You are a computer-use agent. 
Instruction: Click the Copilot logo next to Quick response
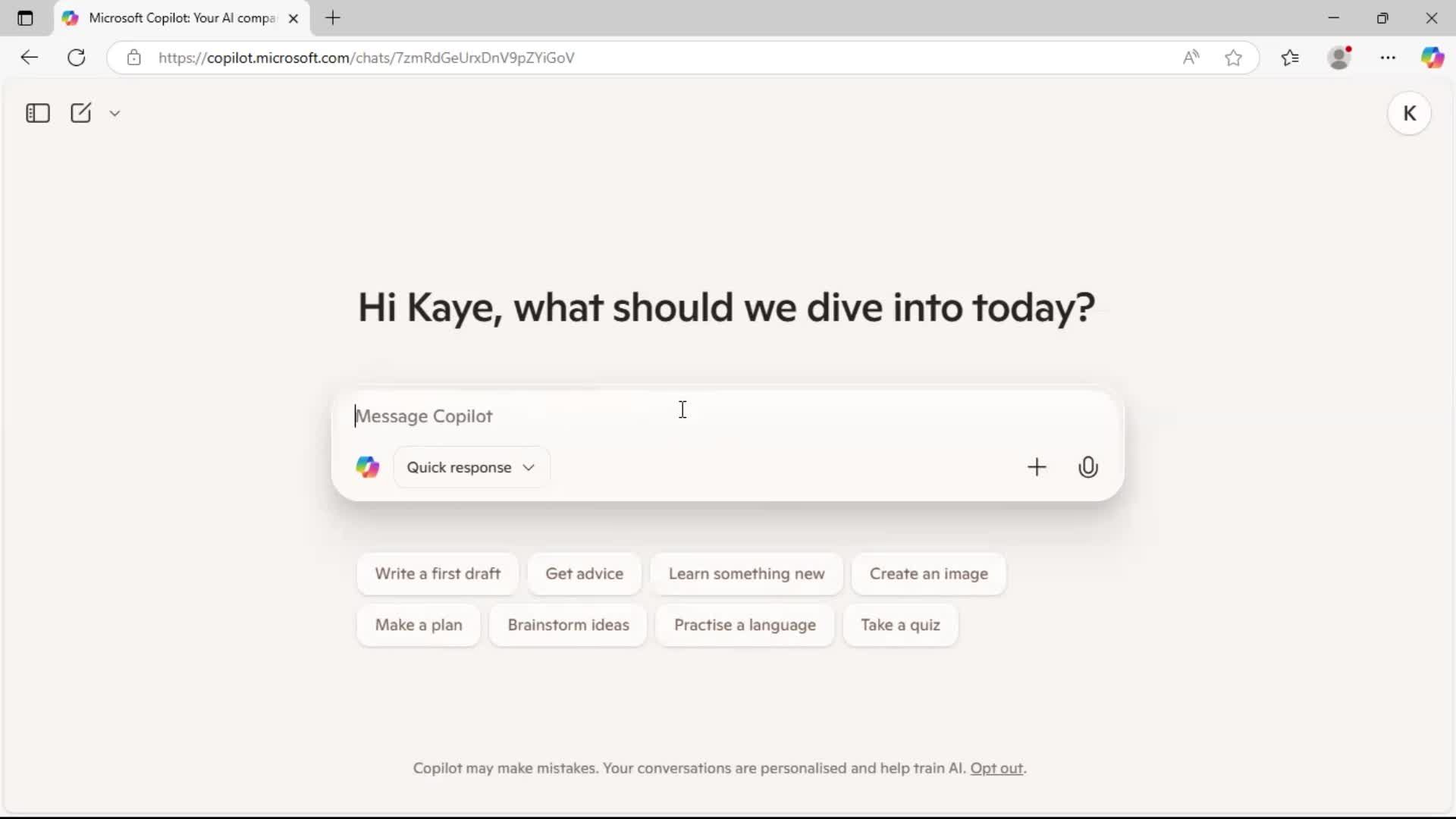pyautogui.click(x=367, y=466)
